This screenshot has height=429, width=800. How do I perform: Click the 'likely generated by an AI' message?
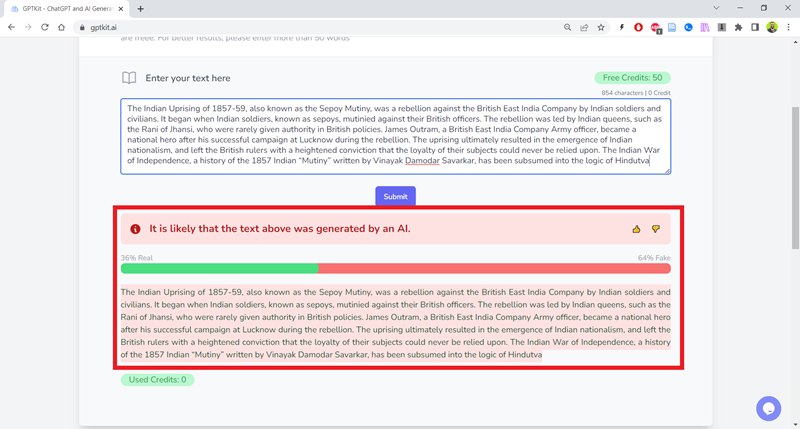tap(280, 229)
